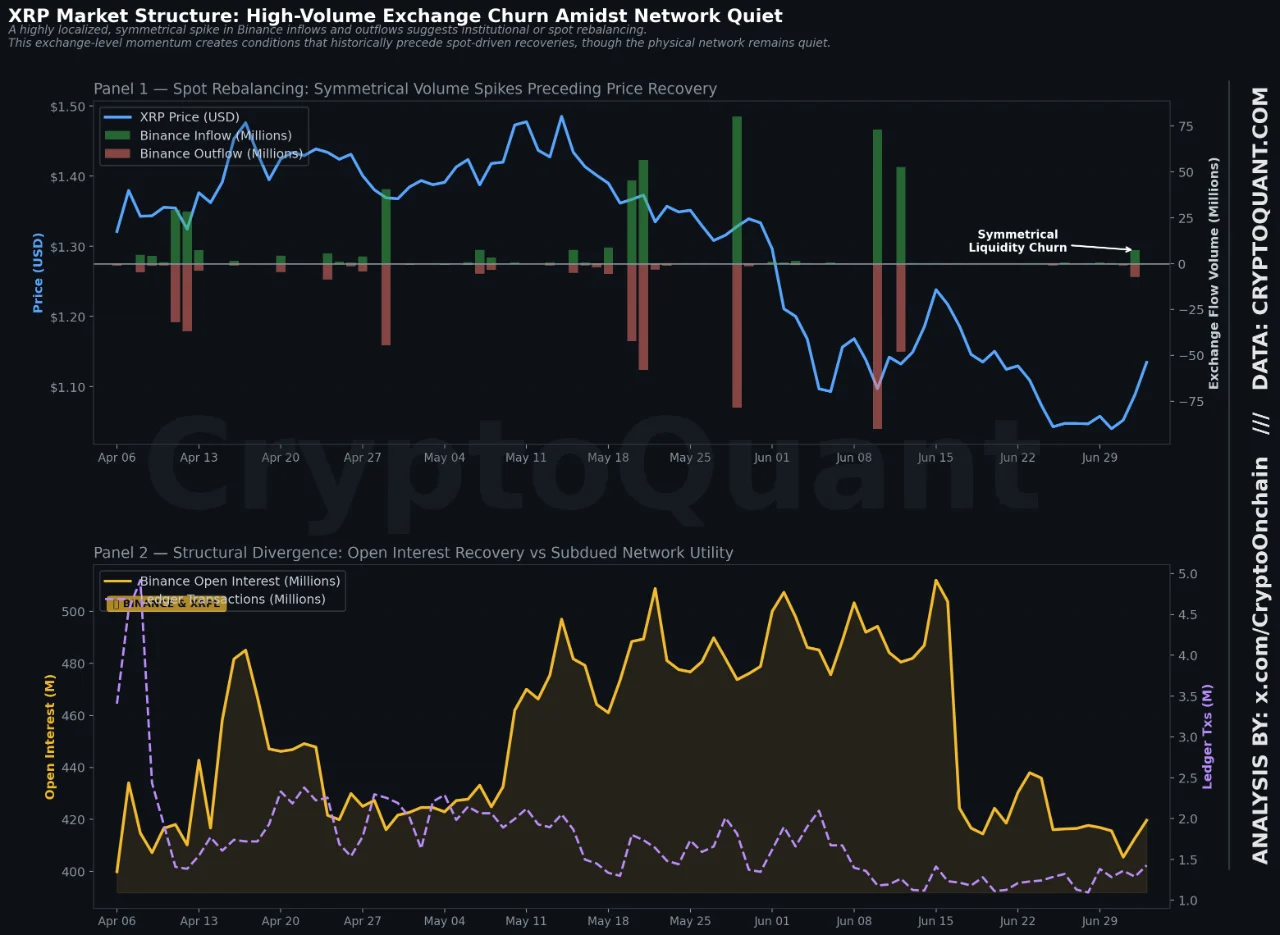Click the 'BINANCE & XRPL' badge
This screenshot has height=935, width=1280.
[x=166, y=604]
